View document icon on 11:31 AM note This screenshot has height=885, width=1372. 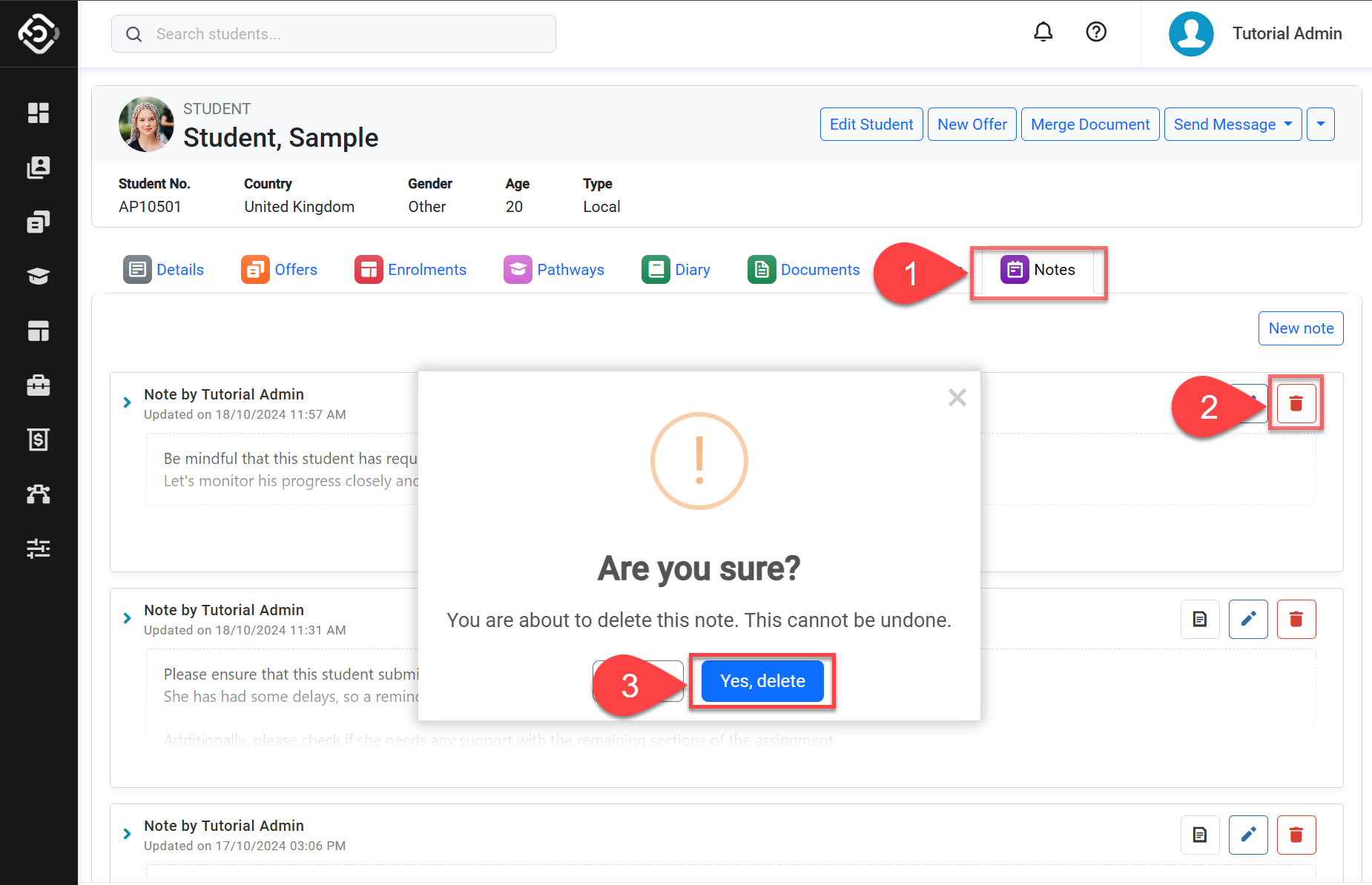click(x=1200, y=619)
